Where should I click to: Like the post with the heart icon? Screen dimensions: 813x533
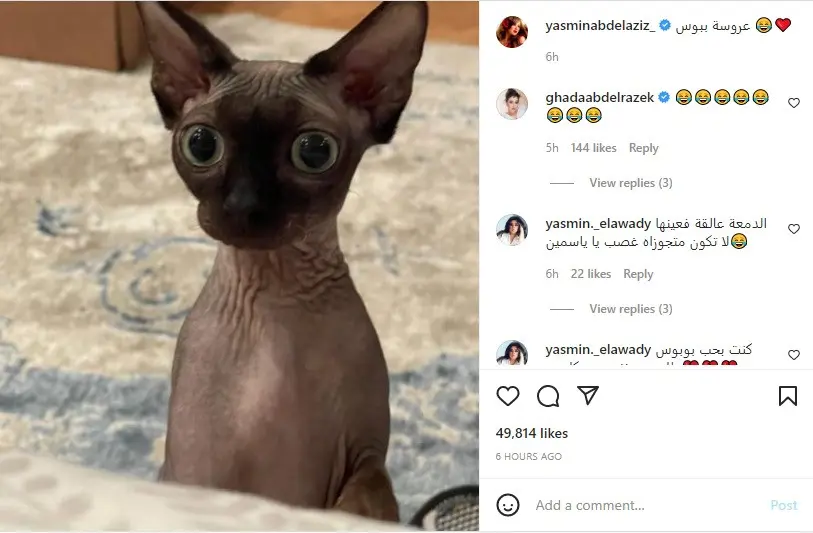[508, 396]
